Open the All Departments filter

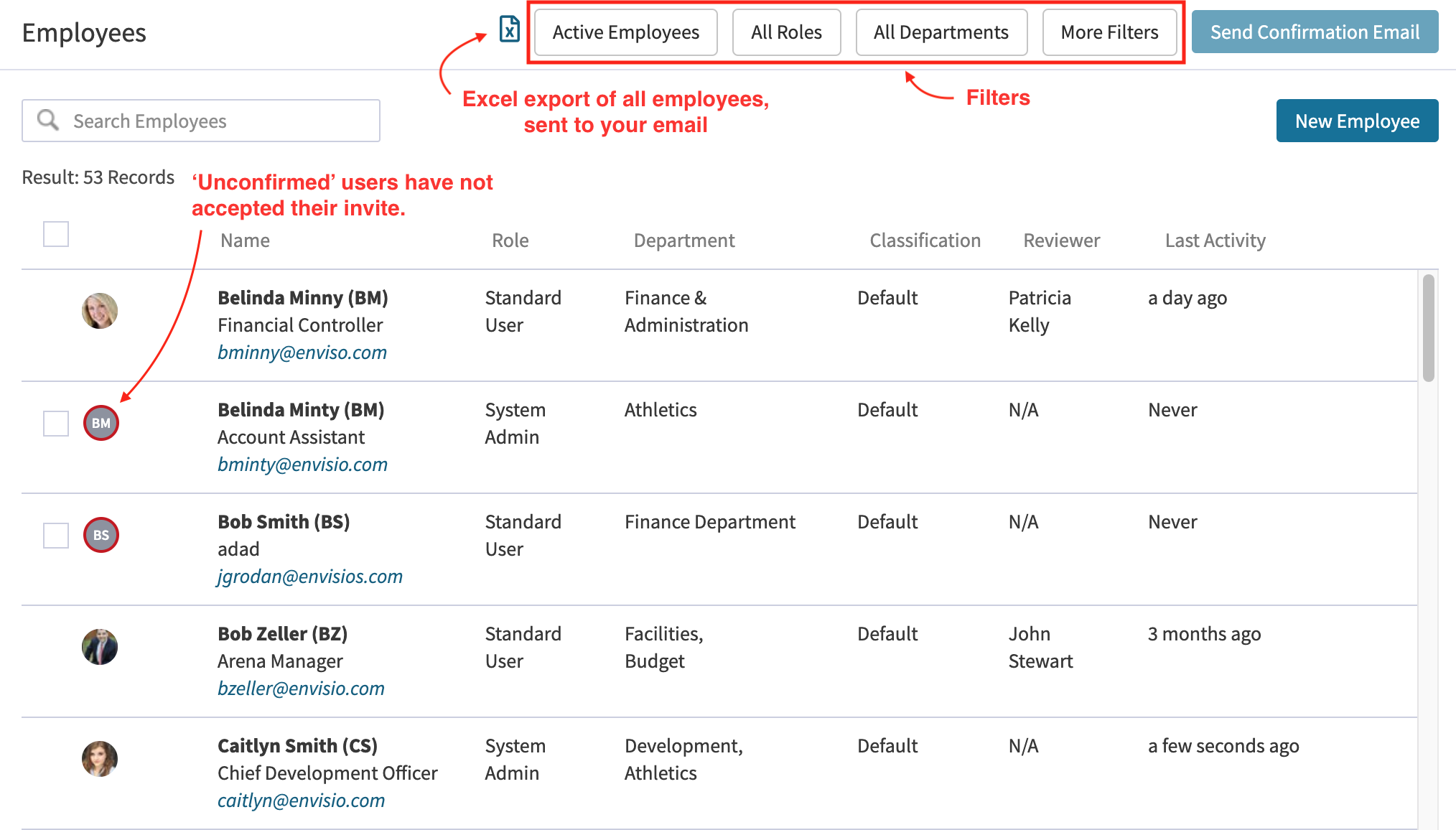941,32
